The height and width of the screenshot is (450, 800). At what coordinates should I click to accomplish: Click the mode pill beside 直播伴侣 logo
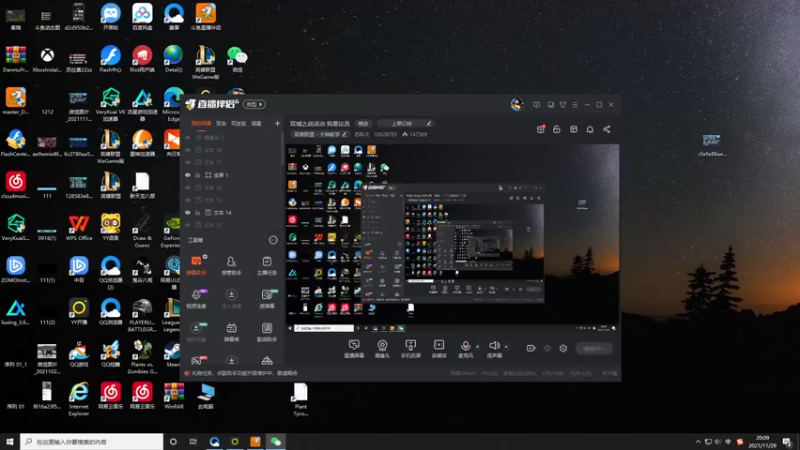click(x=254, y=104)
